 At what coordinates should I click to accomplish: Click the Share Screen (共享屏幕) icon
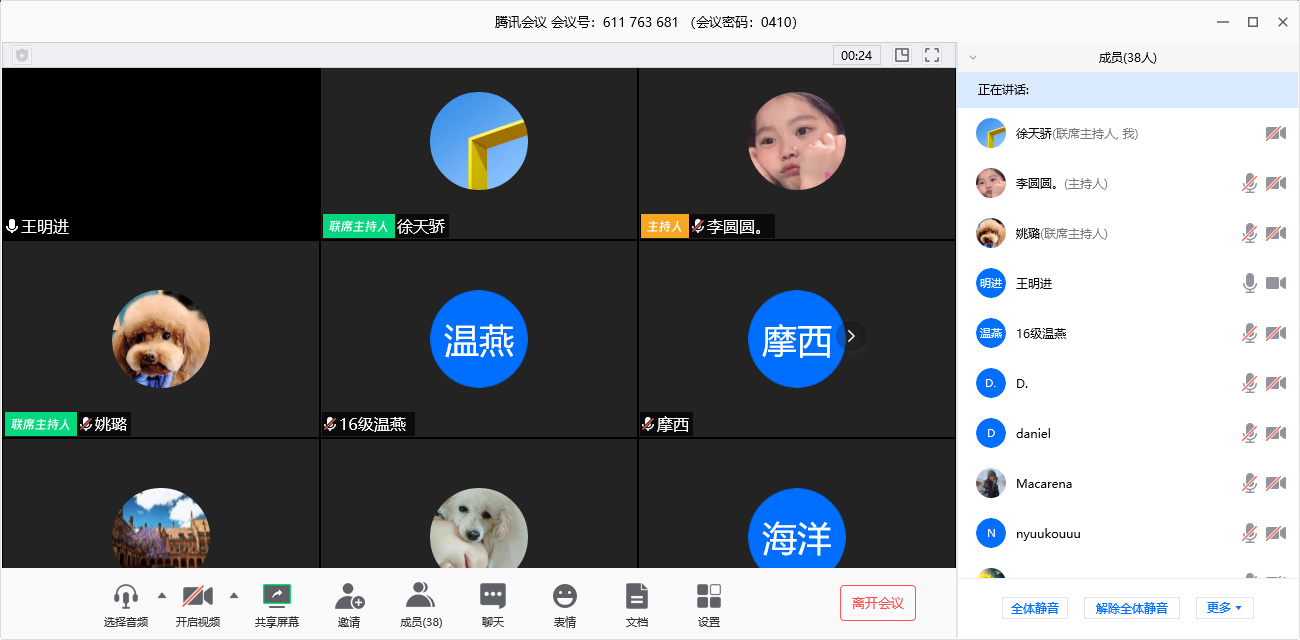[277, 597]
